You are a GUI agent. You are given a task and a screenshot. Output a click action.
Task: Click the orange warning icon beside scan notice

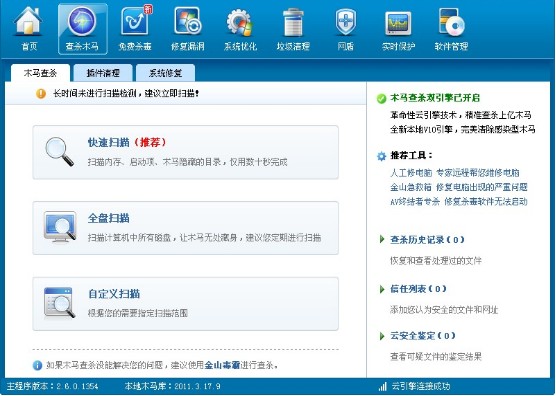coord(41,94)
